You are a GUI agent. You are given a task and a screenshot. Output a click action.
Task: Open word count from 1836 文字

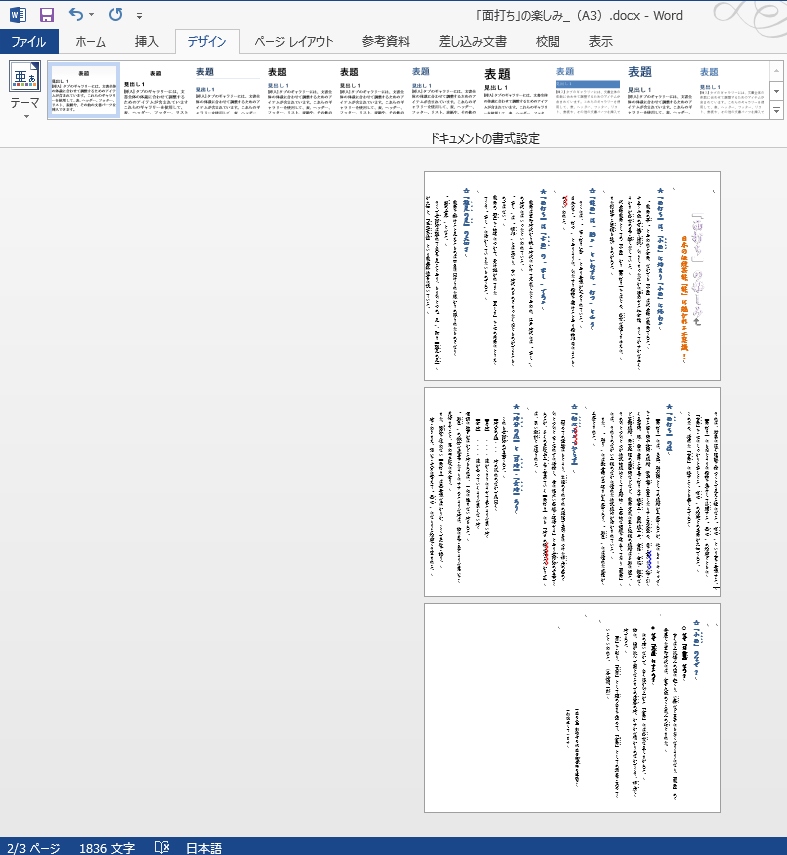pos(107,847)
